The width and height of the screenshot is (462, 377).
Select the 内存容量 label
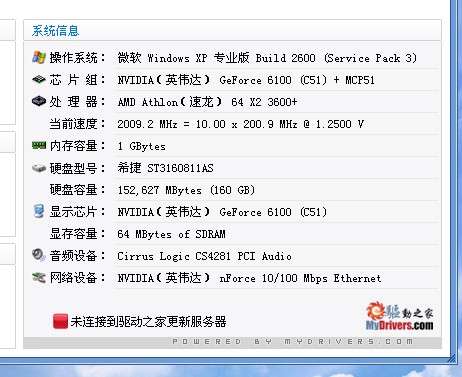pyautogui.click(x=77, y=146)
